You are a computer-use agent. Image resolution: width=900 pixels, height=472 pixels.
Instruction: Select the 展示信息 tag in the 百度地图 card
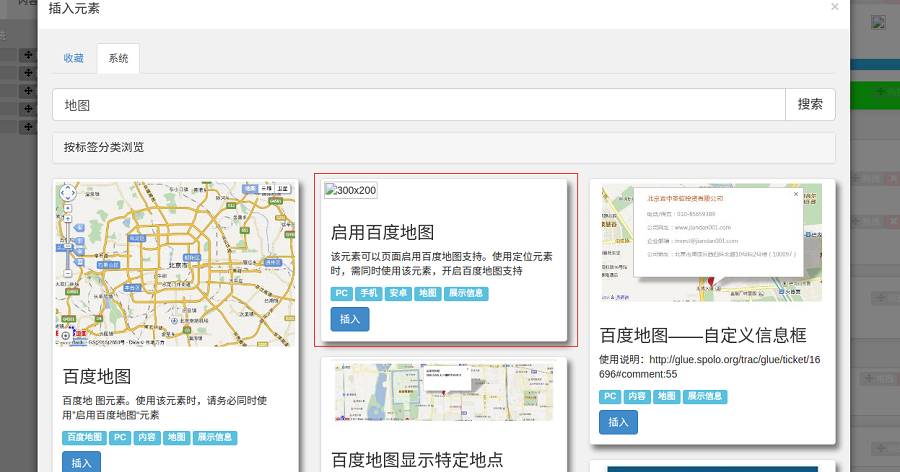[x=215, y=438]
